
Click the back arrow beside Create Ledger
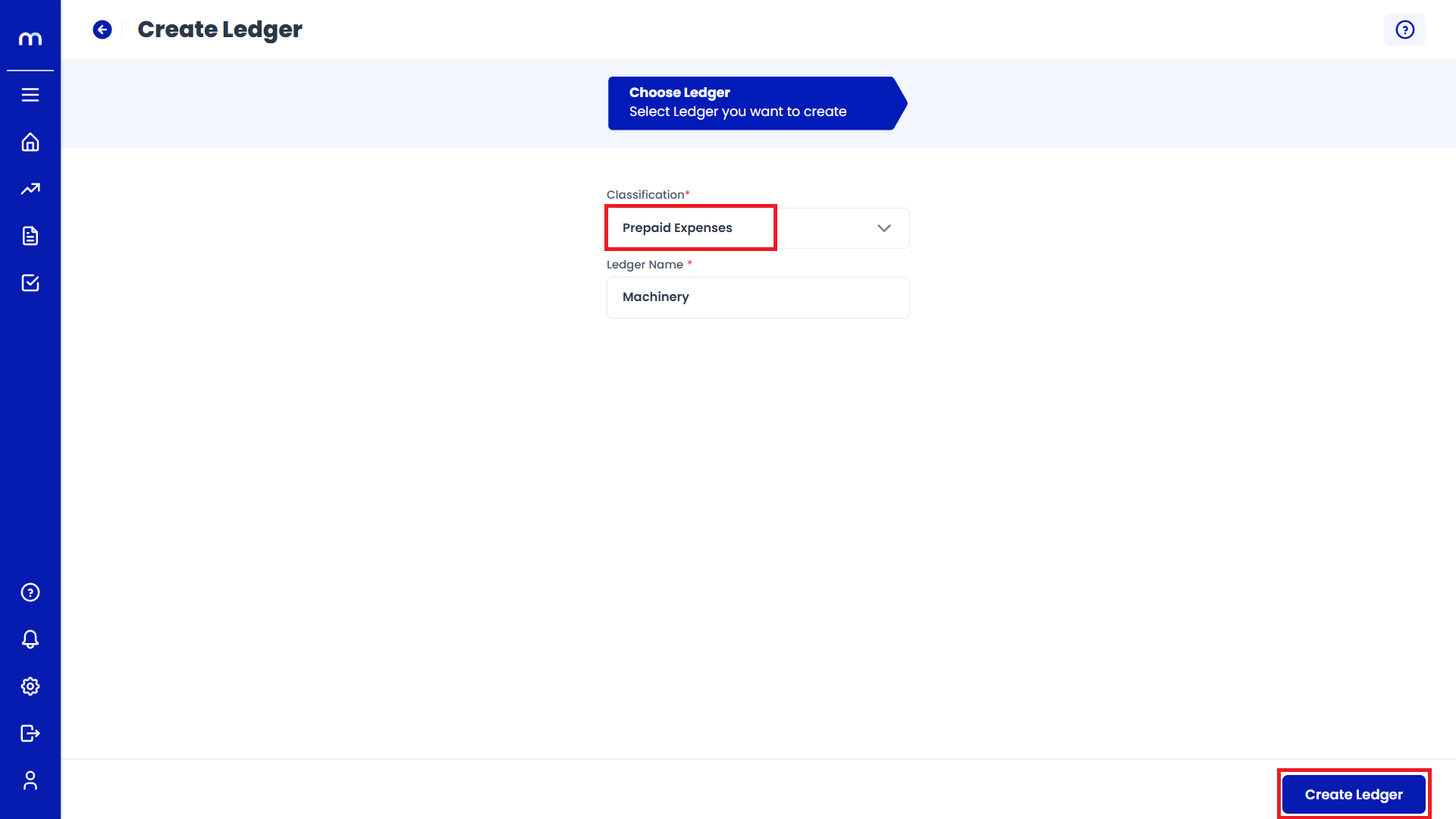tap(102, 30)
